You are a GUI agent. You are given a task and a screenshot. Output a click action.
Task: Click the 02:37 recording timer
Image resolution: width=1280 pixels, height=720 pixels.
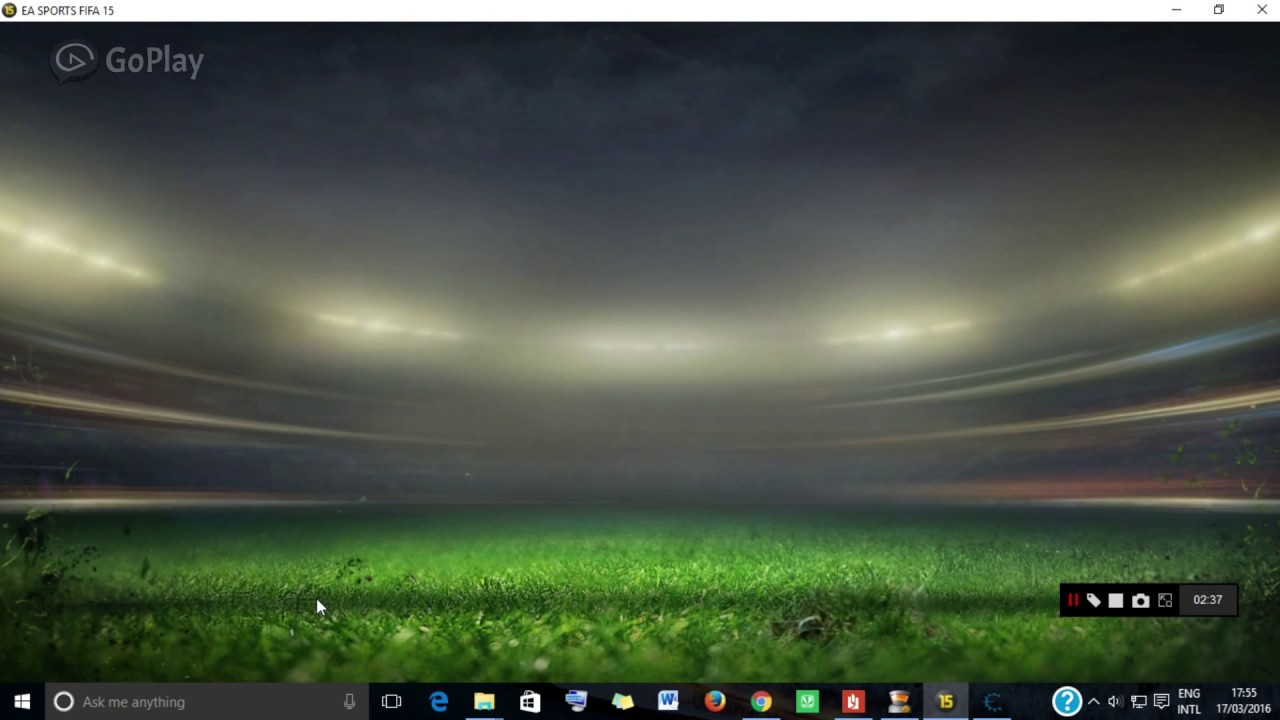pyautogui.click(x=1207, y=600)
